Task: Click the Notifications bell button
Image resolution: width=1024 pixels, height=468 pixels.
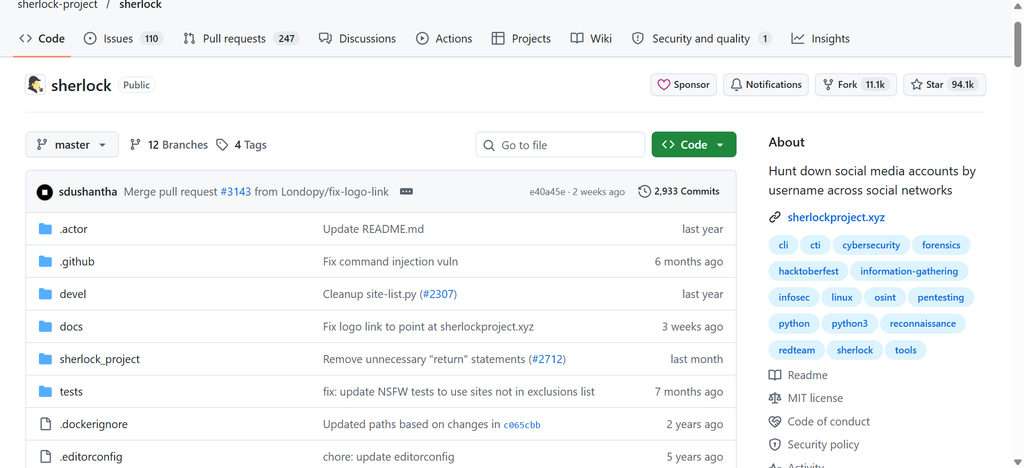Action: pyautogui.click(x=765, y=85)
